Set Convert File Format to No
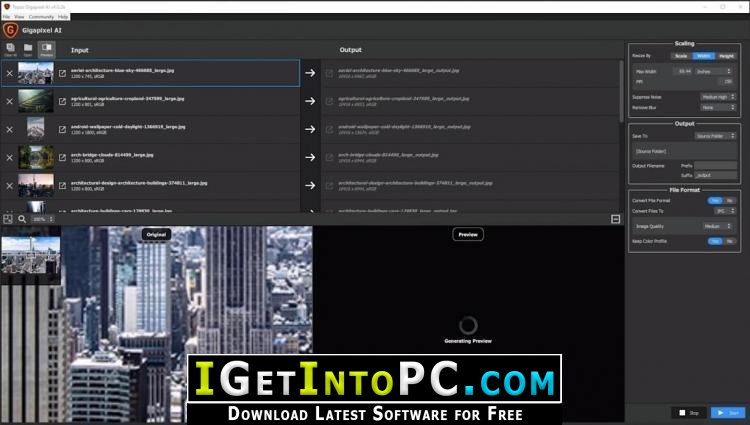This screenshot has height=425, width=750. click(x=729, y=200)
